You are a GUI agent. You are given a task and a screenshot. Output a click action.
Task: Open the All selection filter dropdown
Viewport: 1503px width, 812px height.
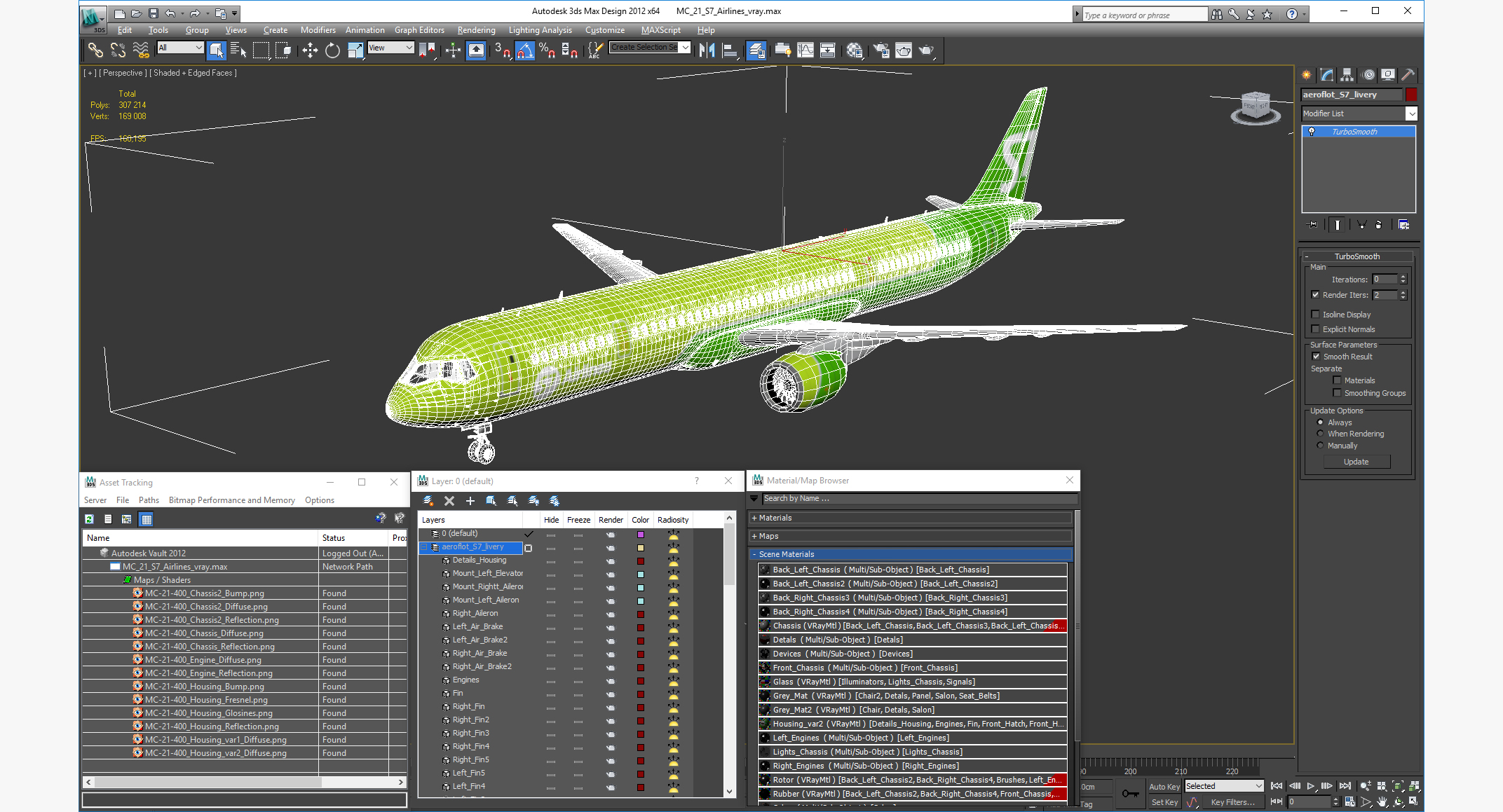180,48
